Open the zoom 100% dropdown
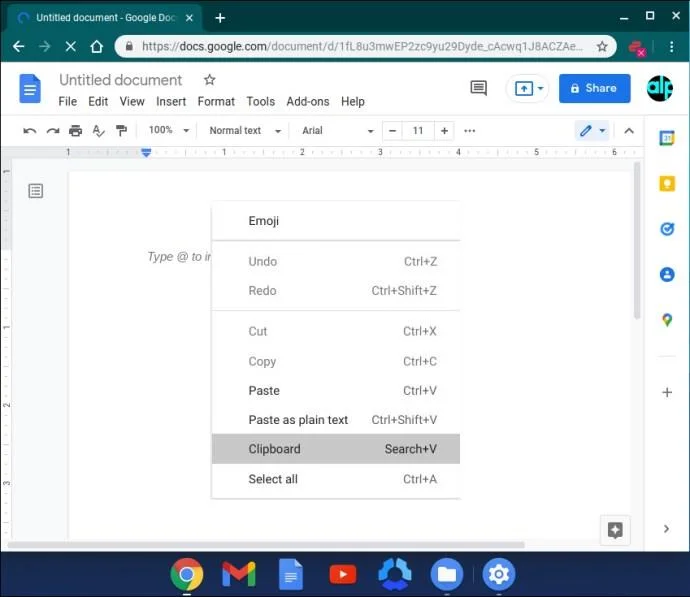The height and width of the screenshot is (597, 690). point(169,130)
